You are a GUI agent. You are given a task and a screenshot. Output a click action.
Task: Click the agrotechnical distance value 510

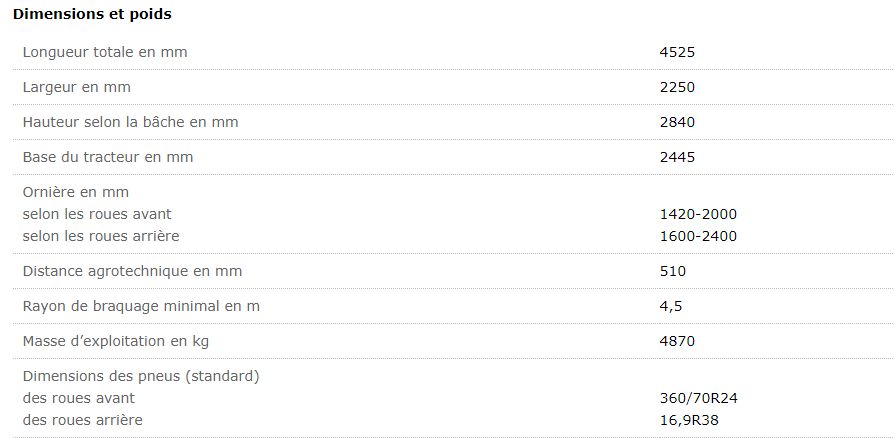point(673,271)
